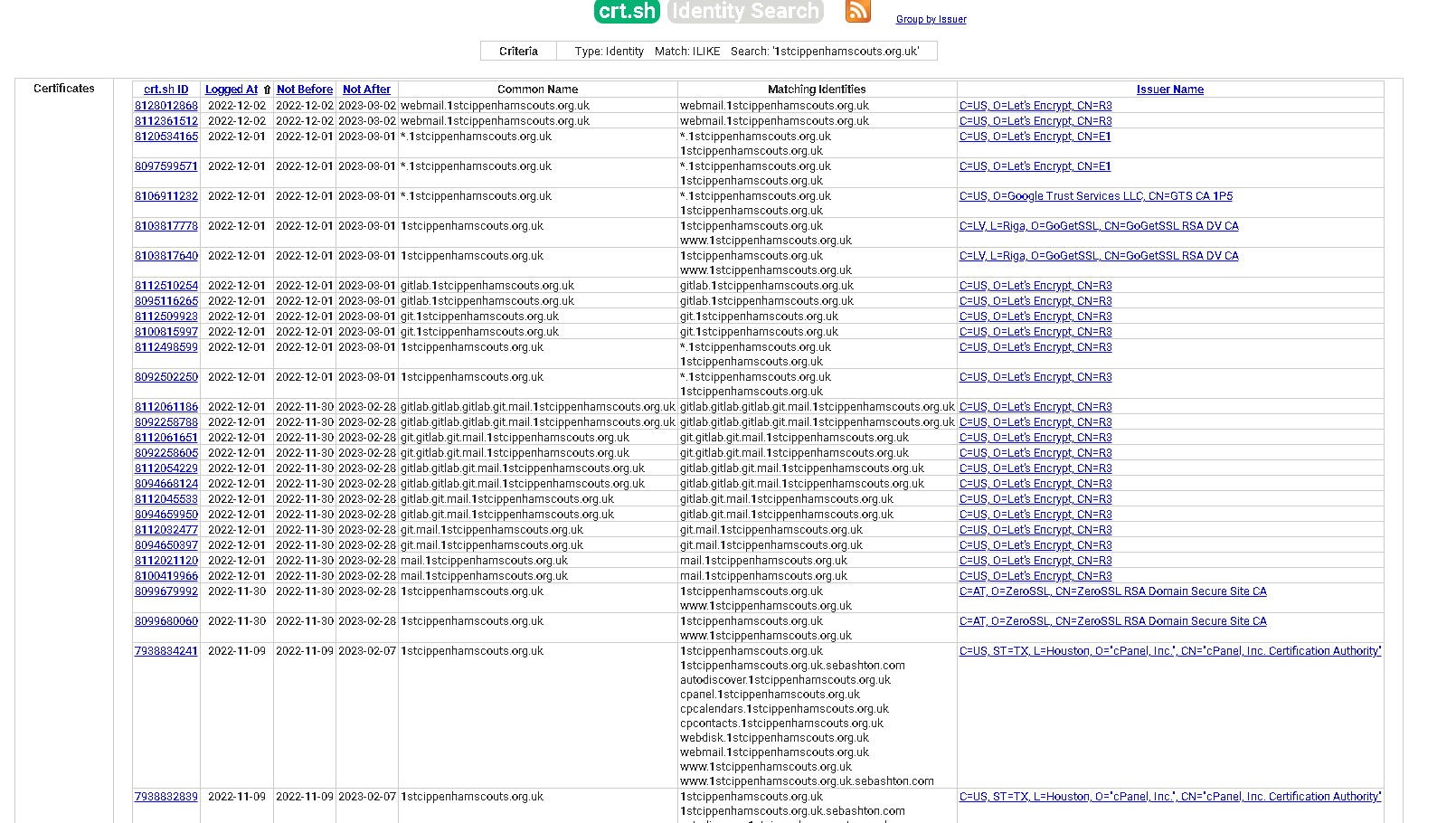Sort by the Issuer Name column header
The image size is (1456, 823).
coord(1169,90)
